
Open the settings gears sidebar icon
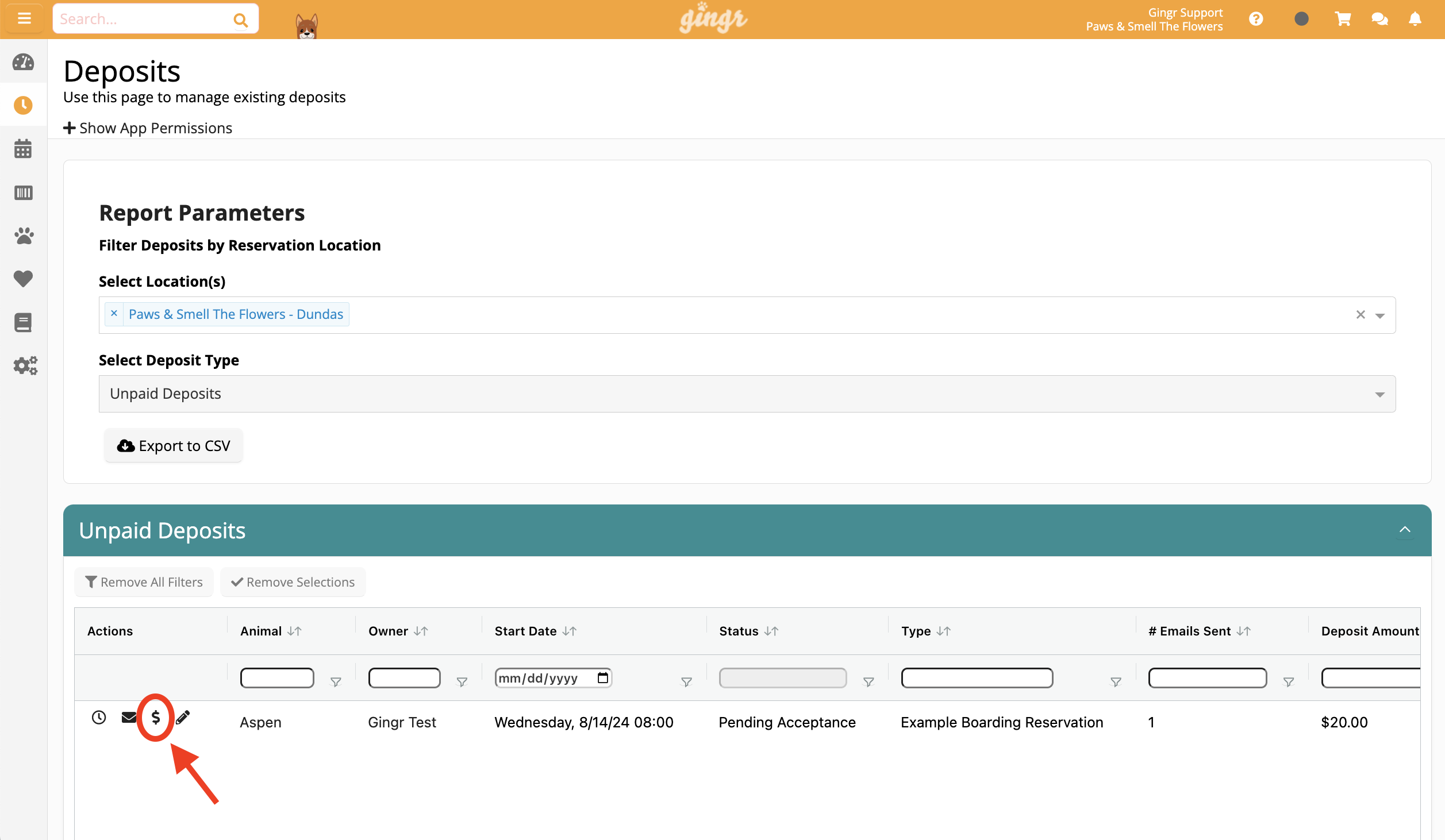[25, 365]
